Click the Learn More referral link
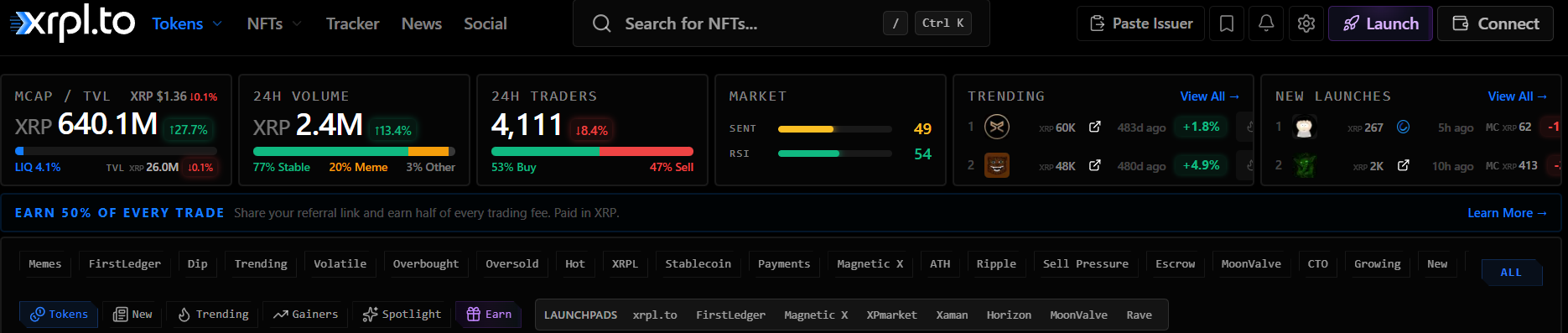This screenshot has width=1568, height=333. (x=1507, y=213)
